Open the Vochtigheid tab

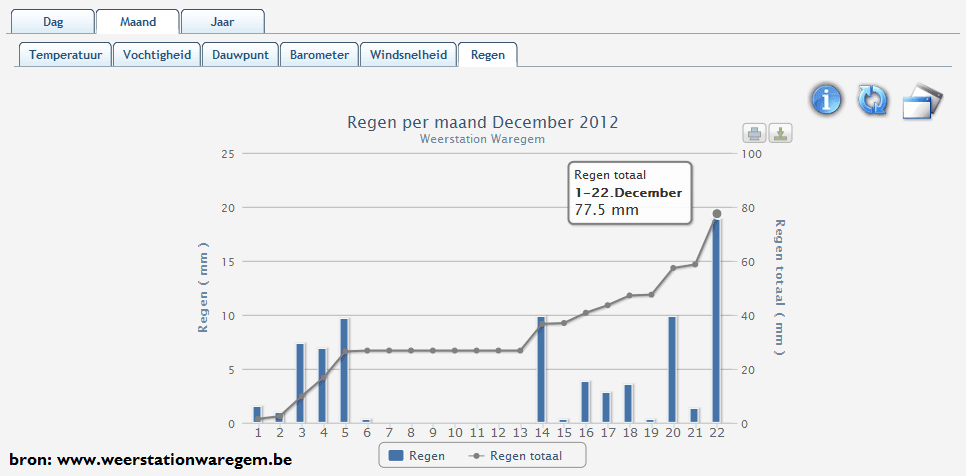(157, 55)
